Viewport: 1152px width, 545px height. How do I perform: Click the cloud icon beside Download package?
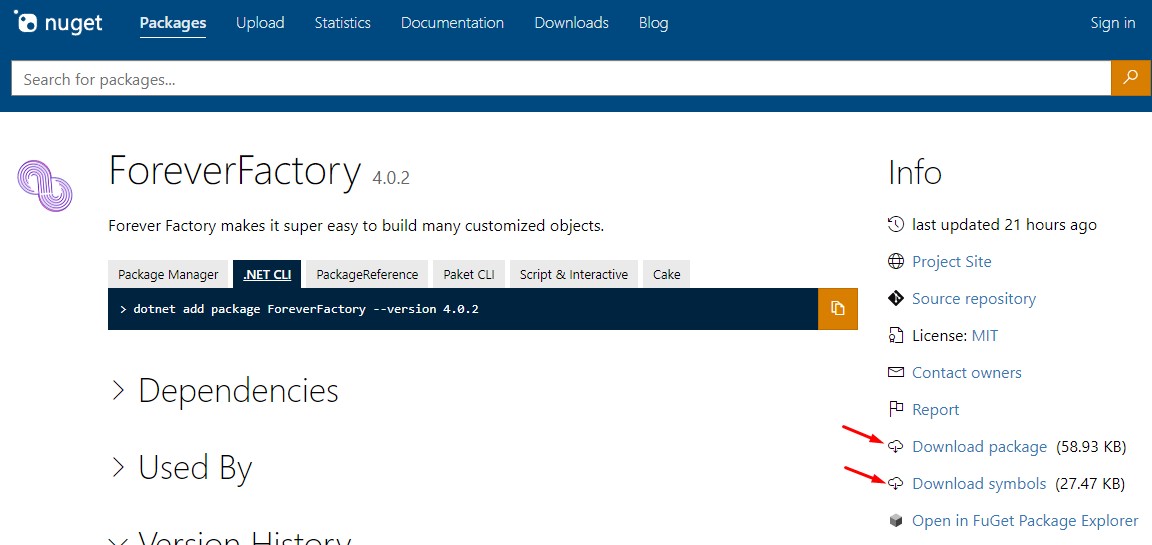pos(896,446)
